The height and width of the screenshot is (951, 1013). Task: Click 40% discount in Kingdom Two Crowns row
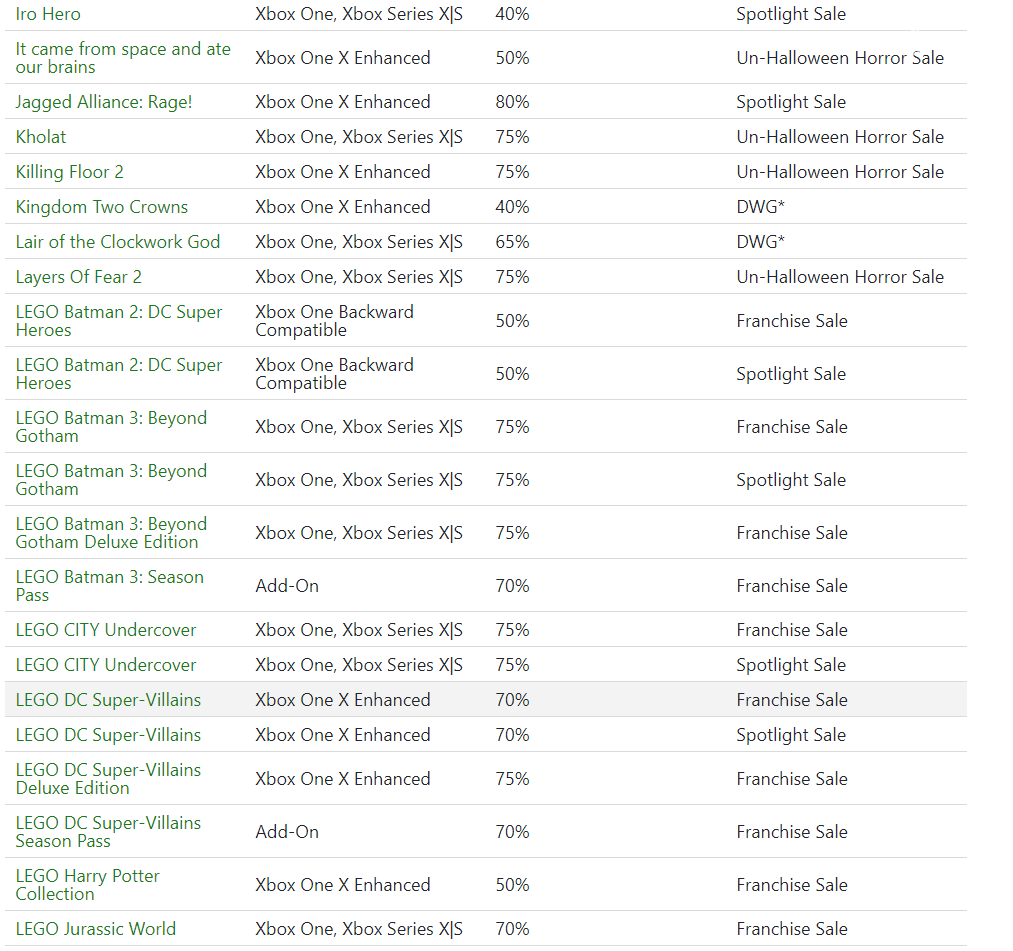pos(512,207)
